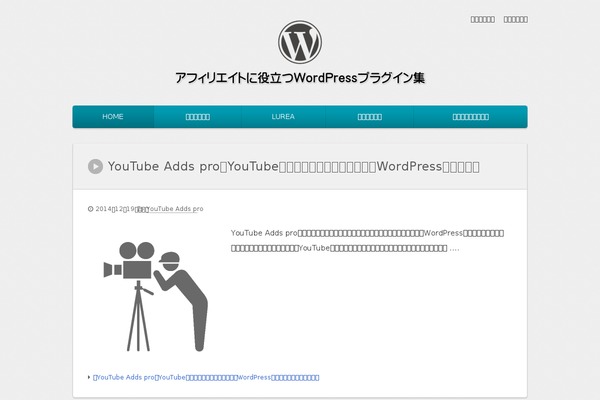Viewport: 600px width, 400px height.
Task: Open the last menu item in the teal navigation bar
Action: point(470,117)
